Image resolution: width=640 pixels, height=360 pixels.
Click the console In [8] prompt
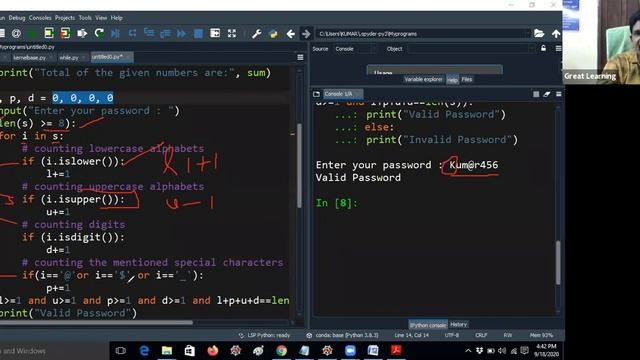(337, 203)
